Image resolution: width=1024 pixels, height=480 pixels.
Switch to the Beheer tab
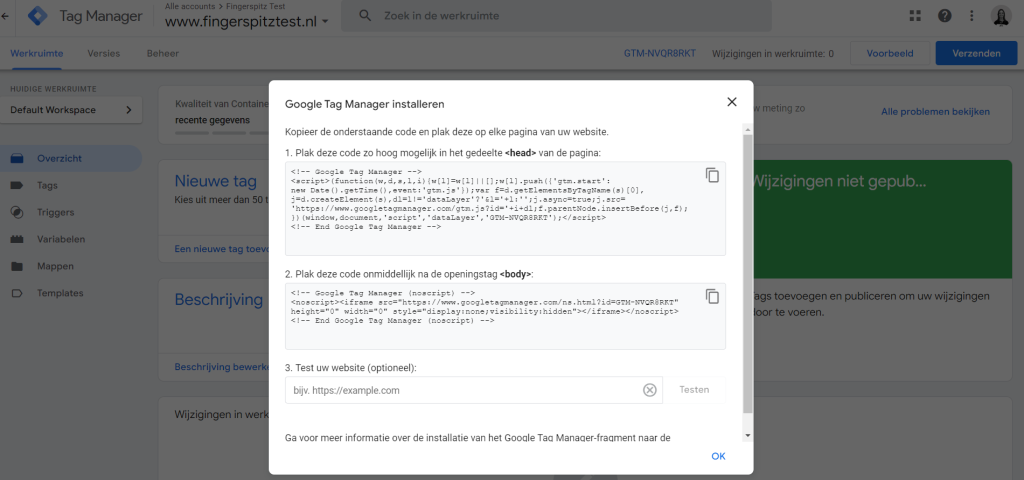[x=163, y=54]
